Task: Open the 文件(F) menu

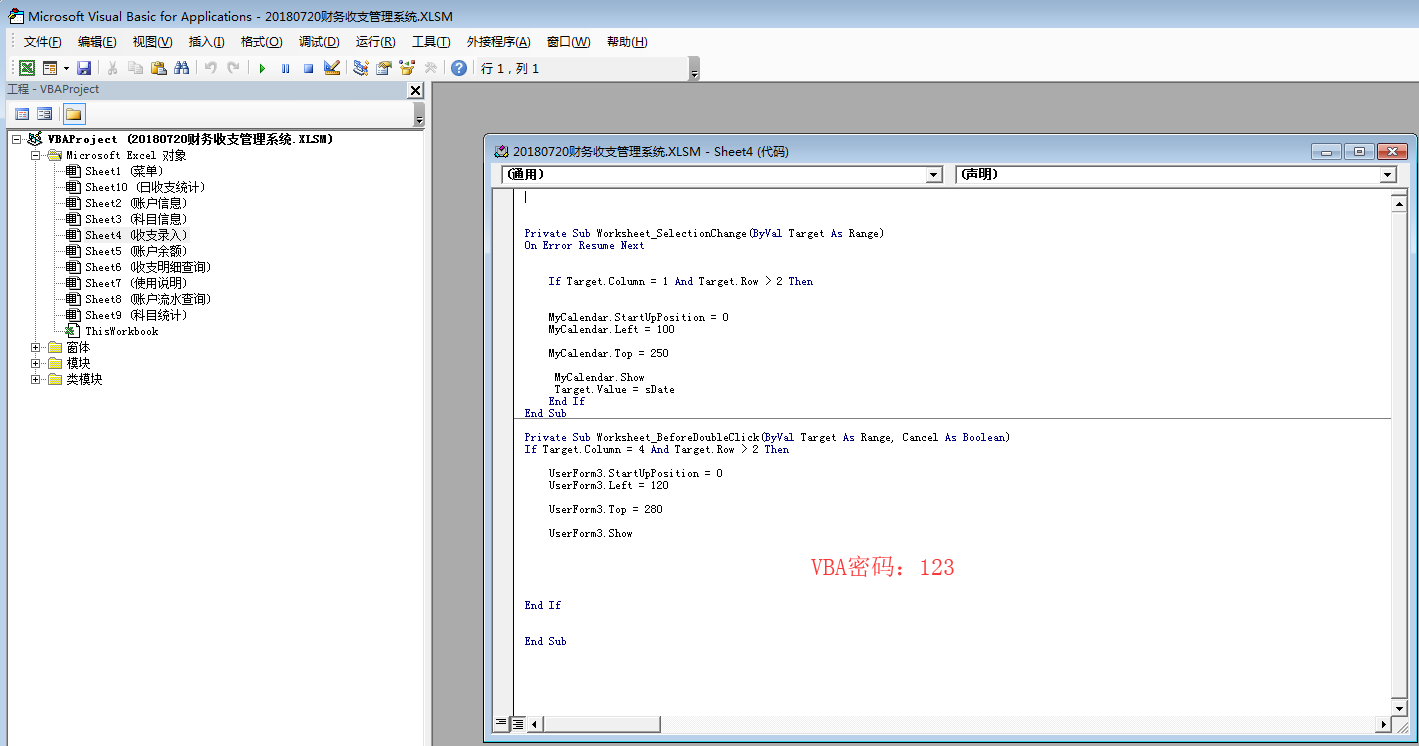Action: click(x=42, y=42)
